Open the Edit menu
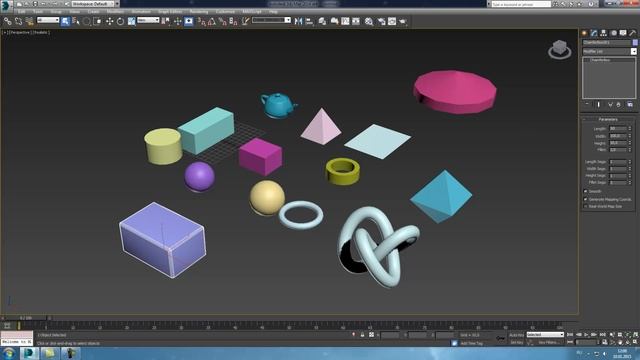Viewport: 640px width, 360px height. (x=21, y=12)
